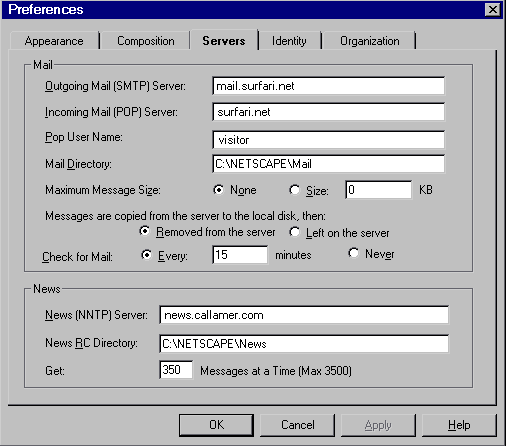Viewport: 506px width, 446px height.
Task: Click the News RC Directory field
Action: point(304,344)
